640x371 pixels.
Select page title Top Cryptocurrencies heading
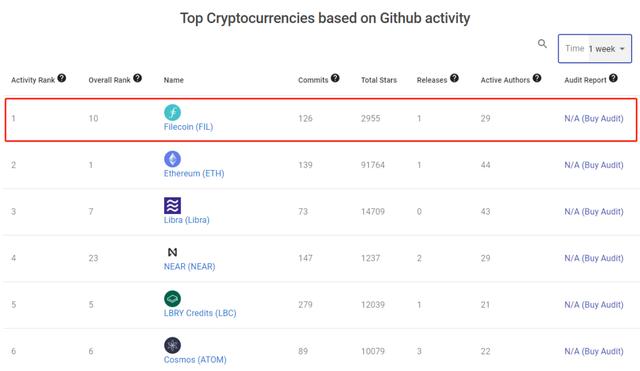[325, 18]
